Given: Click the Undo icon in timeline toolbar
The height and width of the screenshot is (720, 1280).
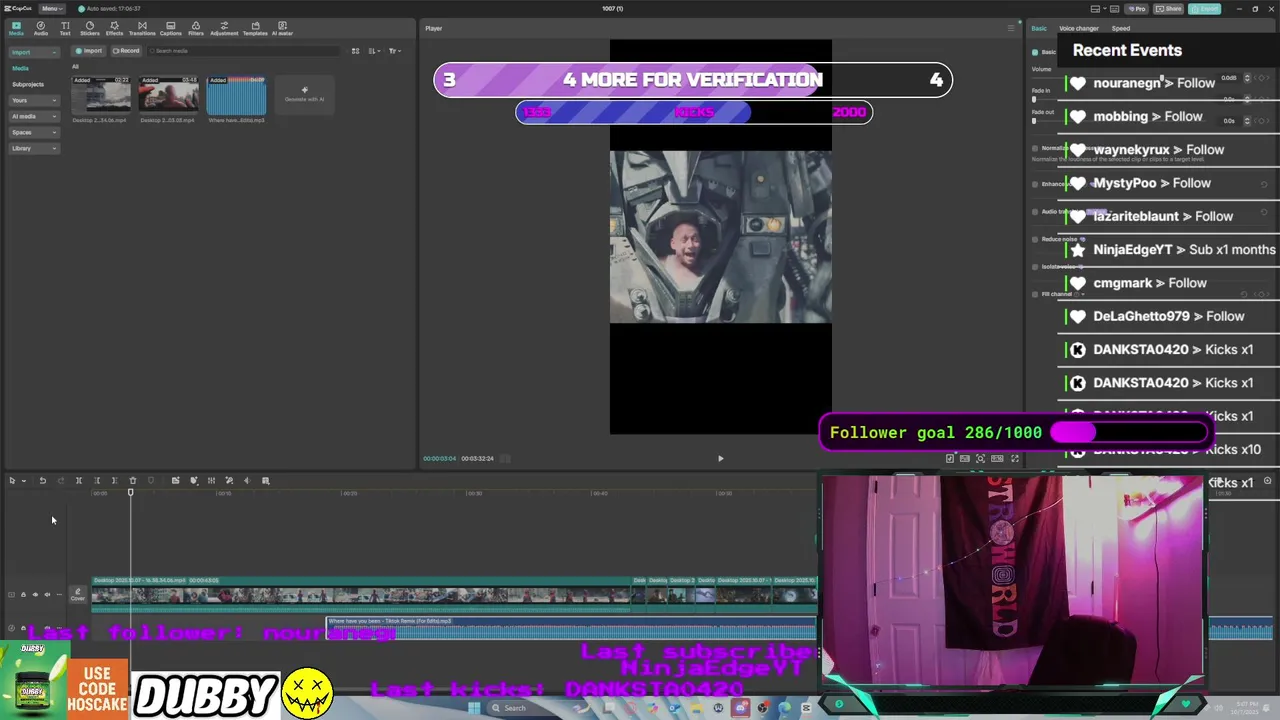Looking at the screenshot, I should pos(43,481).
